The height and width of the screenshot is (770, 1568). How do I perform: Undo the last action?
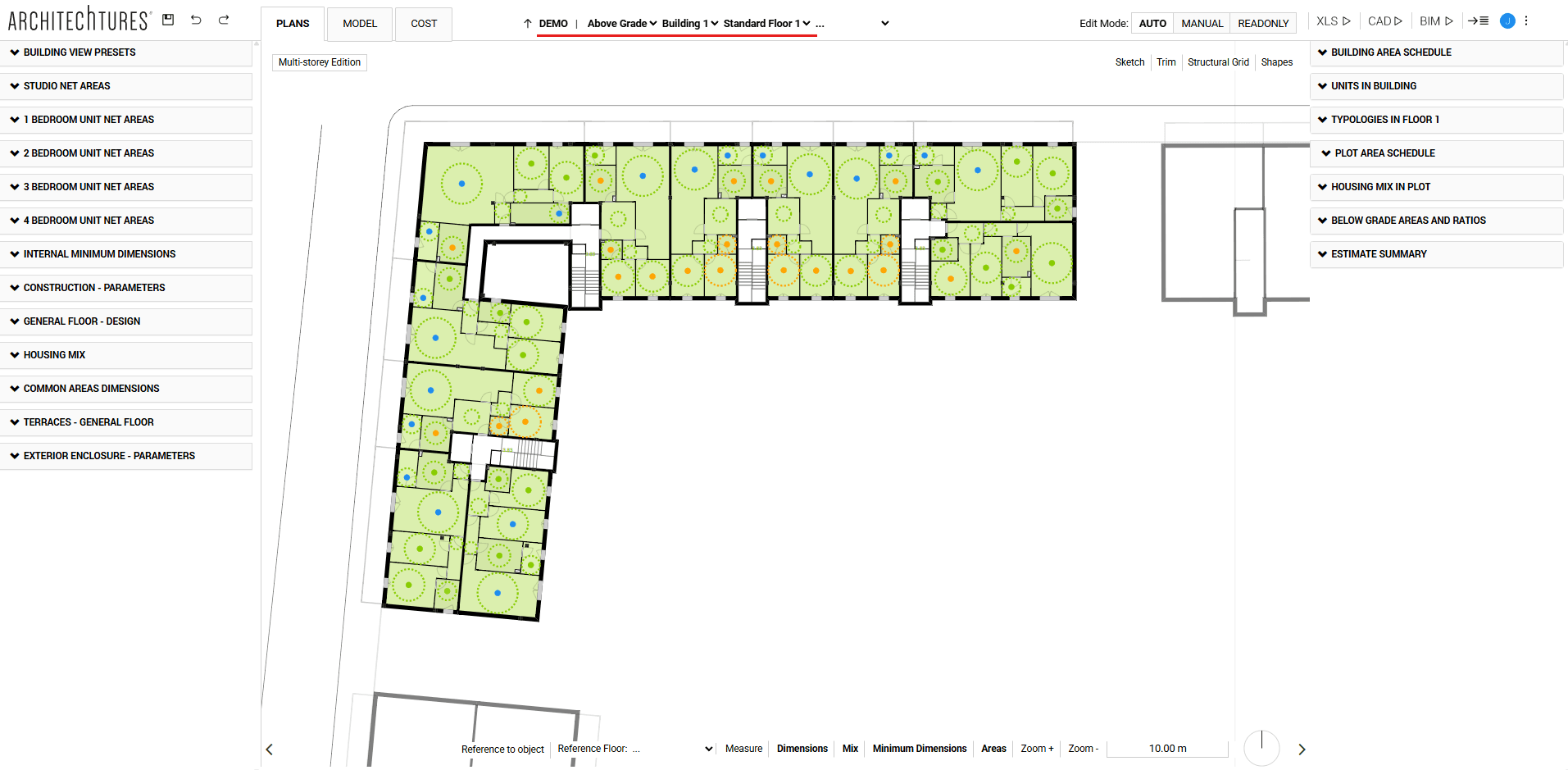[196, 20]
